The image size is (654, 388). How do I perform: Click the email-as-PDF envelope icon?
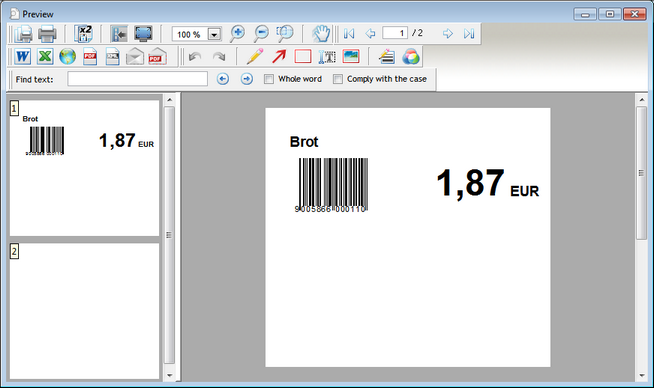[157, 57]
